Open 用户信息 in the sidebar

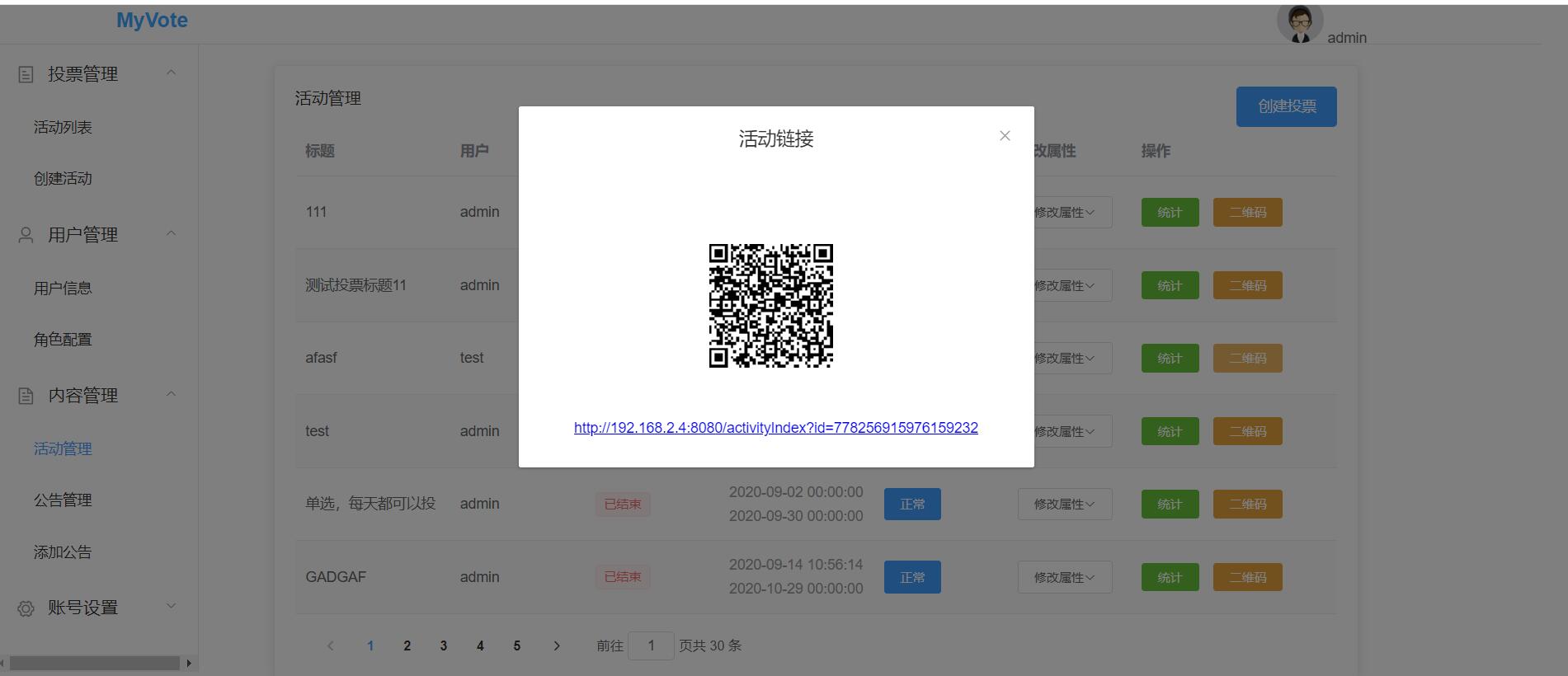tap(63, 289)
